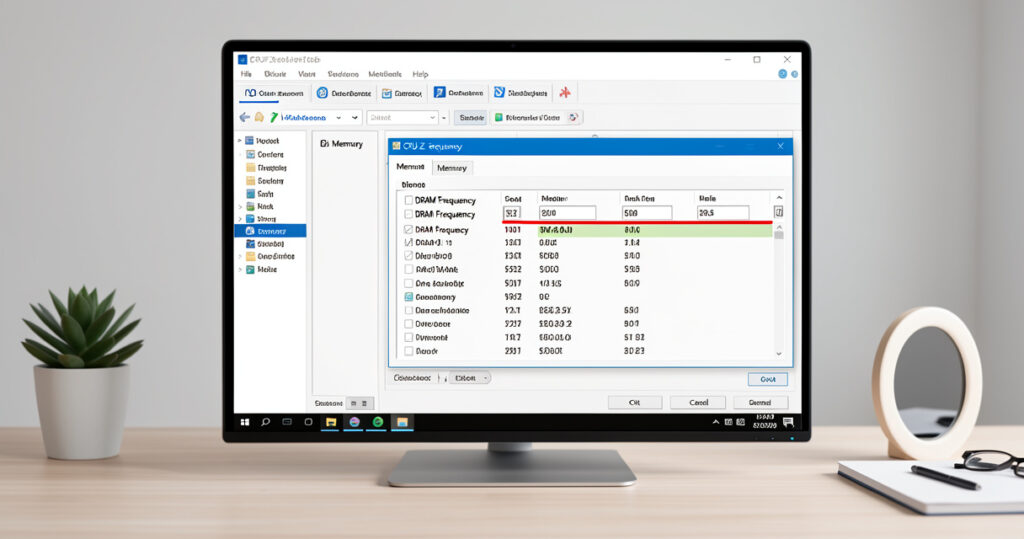
Task: Click the Memory item in the middle panel
Action: tap(342, 144)
